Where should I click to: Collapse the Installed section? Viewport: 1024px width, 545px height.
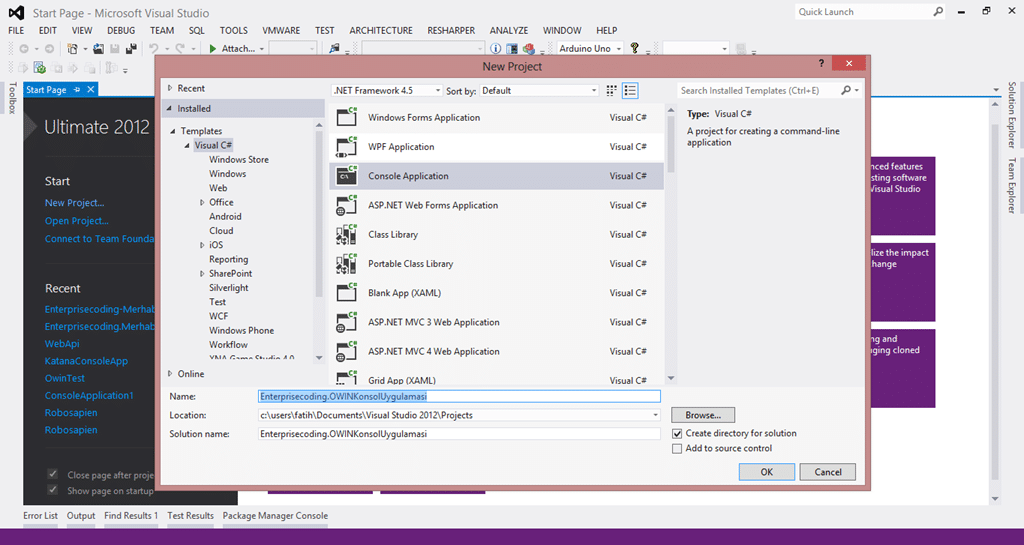tap(170, 108)
